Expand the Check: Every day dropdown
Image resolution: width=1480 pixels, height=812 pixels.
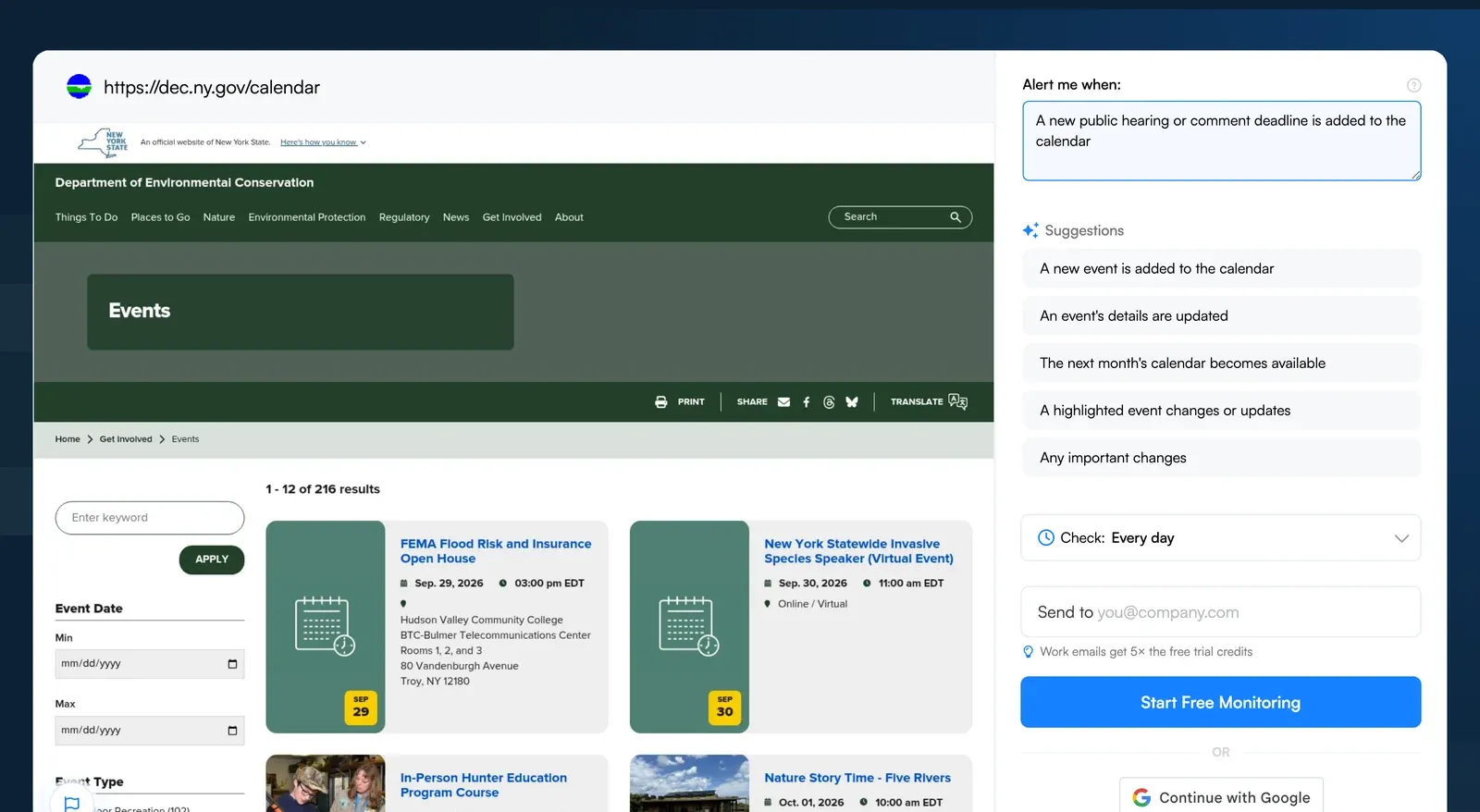(x=1220, y=538)
